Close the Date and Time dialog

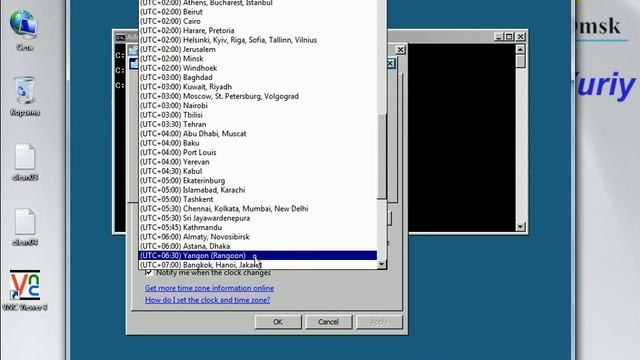click(400, 50)
